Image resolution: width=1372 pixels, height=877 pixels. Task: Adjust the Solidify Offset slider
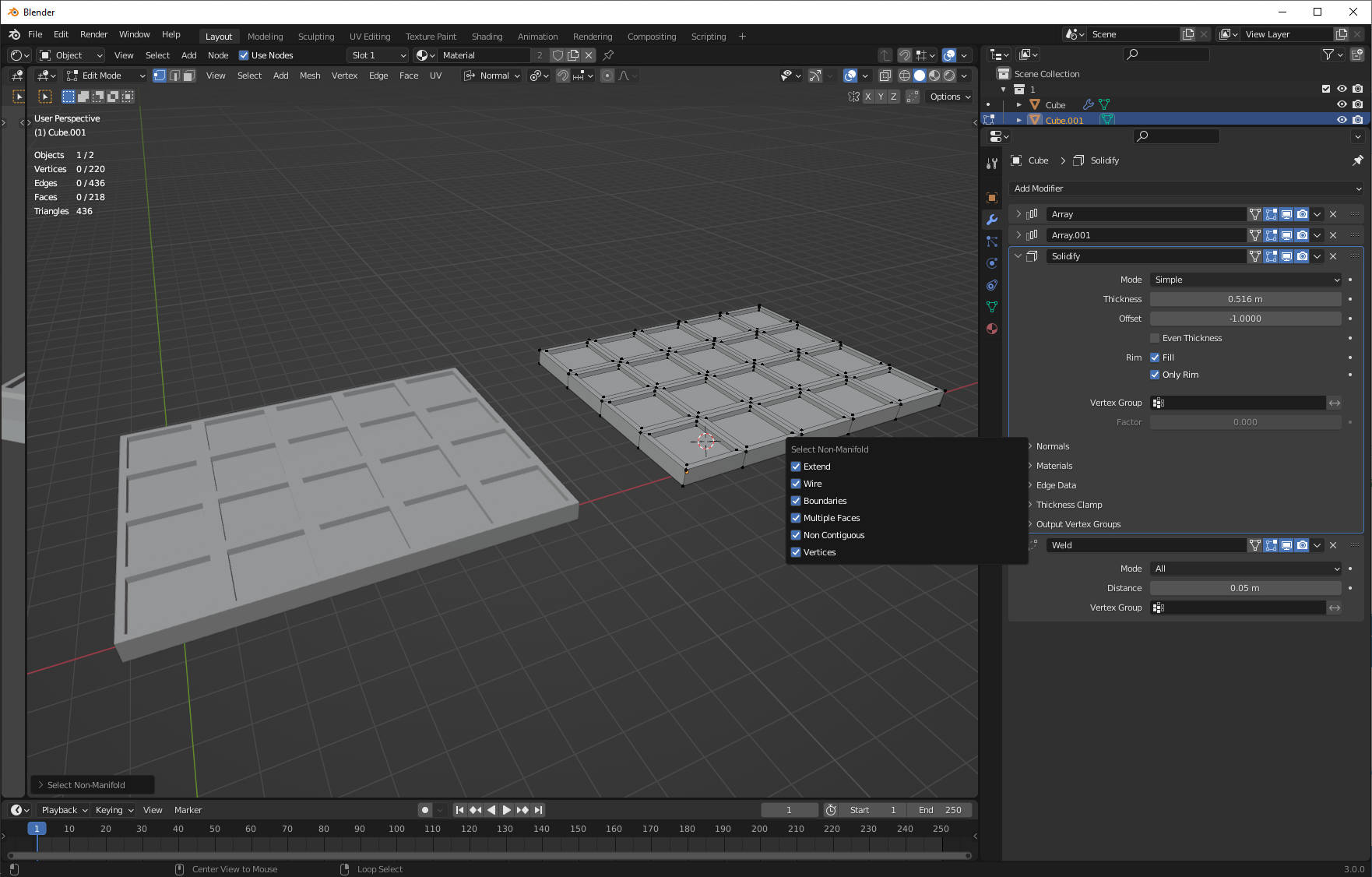1246,319
